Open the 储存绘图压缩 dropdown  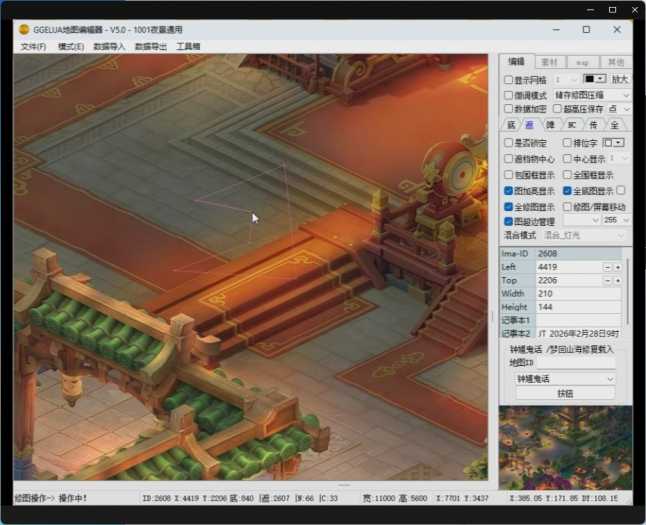pos(592,95)
